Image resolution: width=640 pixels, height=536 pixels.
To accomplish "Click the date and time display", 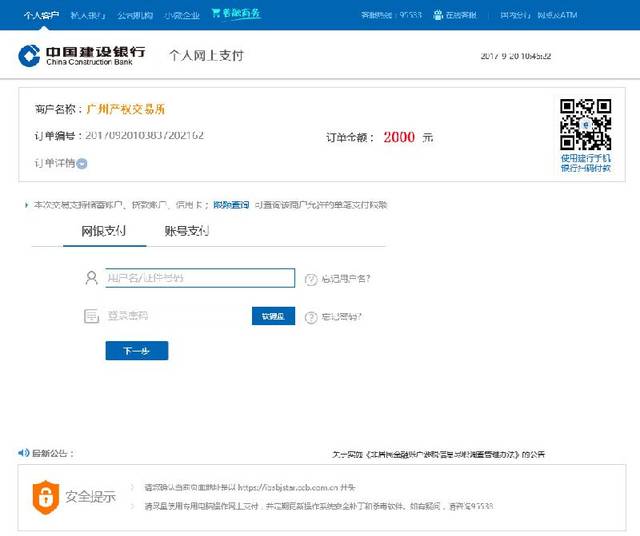I will coord(516,56).
